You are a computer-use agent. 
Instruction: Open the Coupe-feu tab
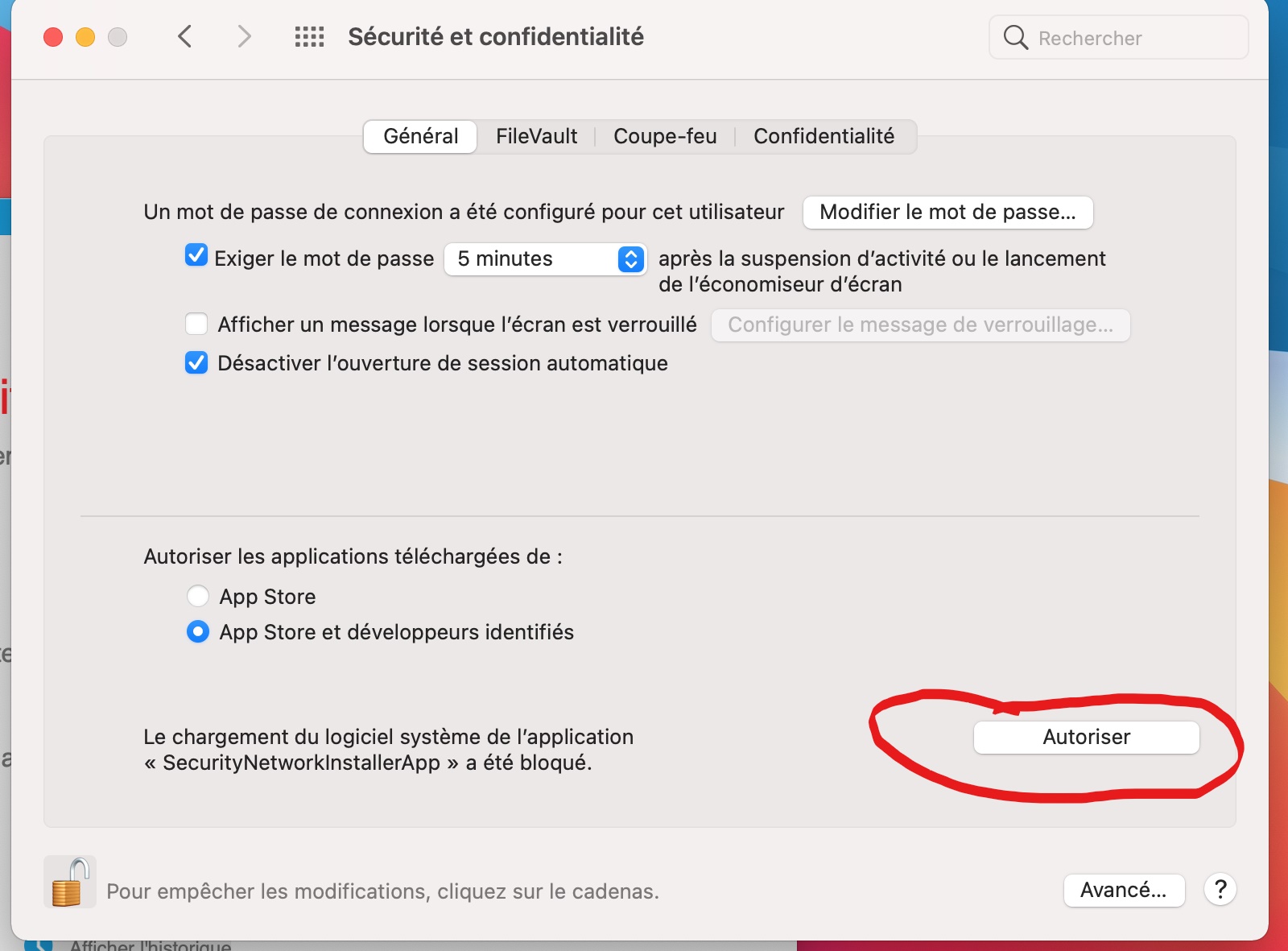pyautogui.click(x=665, y=136)
